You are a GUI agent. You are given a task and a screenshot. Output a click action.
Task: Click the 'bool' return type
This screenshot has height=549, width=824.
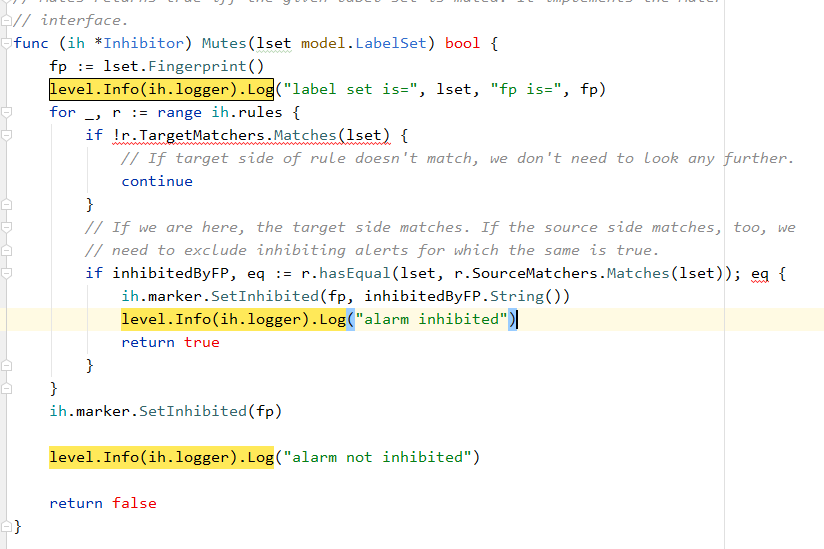point(462,43)
